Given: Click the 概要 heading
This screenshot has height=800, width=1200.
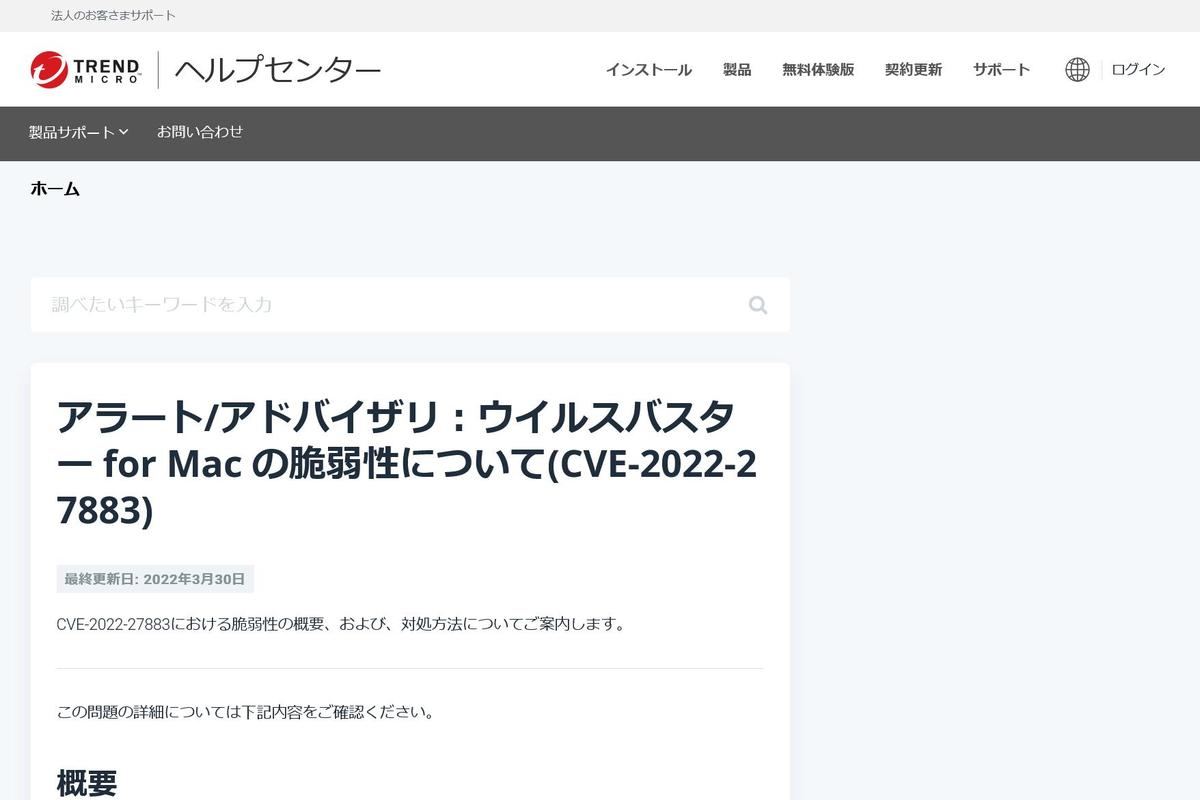Looking at the screenshot, I should tap(87, 783).
